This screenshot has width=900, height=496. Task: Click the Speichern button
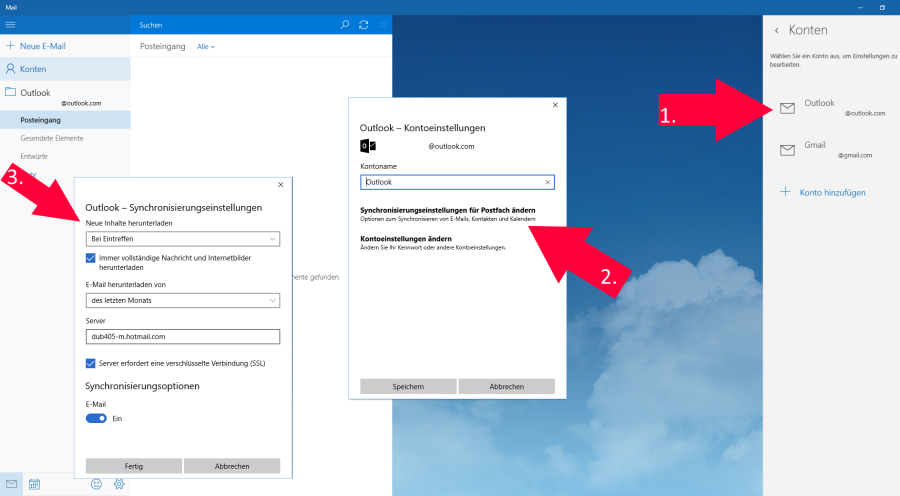[x=408, y=386]
